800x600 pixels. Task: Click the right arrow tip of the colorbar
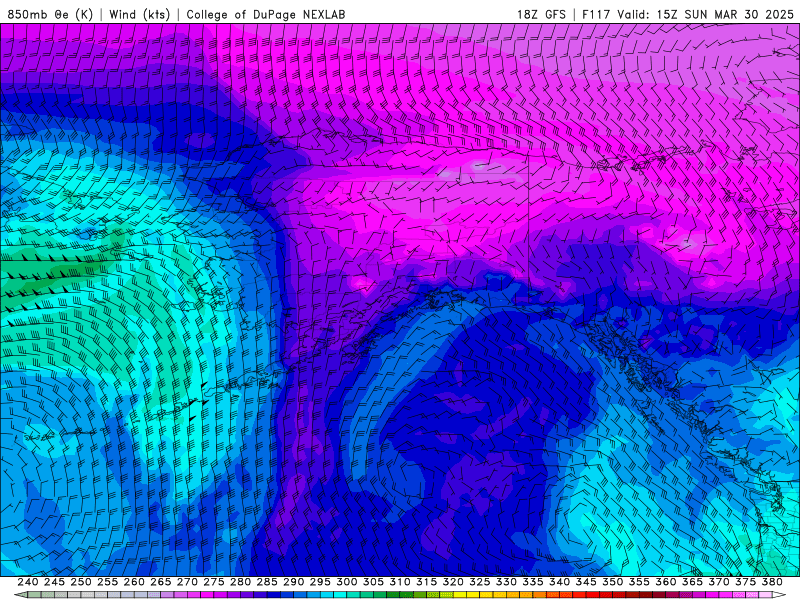(x=780, y=595)
